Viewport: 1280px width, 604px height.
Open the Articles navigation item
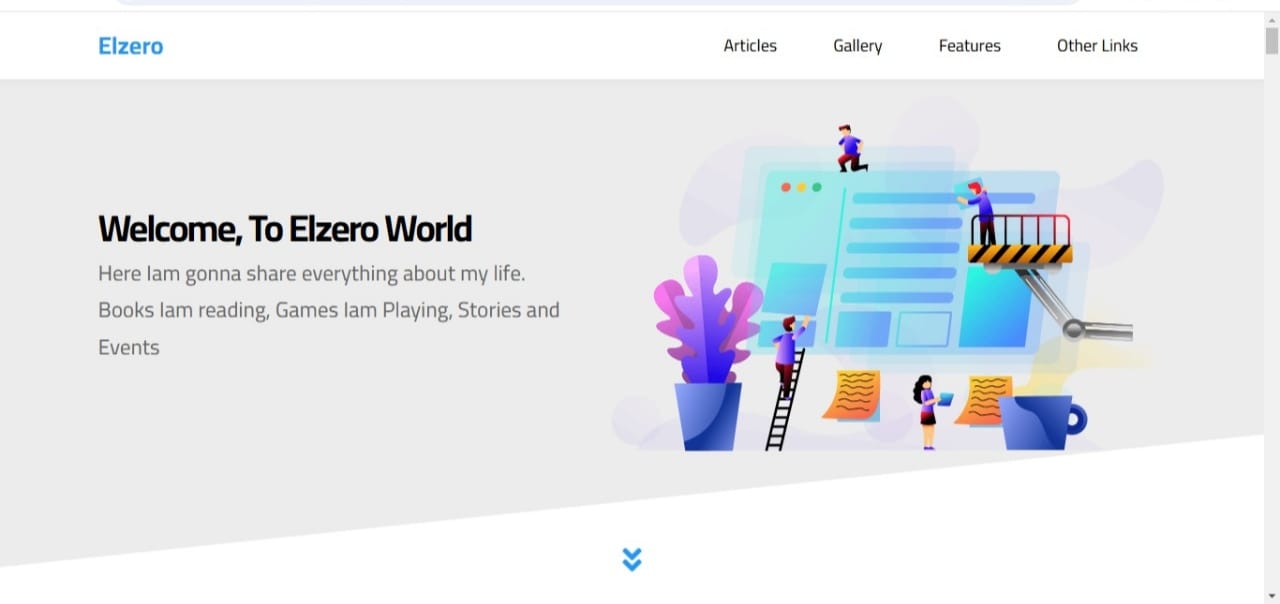(x=750, y=46)
